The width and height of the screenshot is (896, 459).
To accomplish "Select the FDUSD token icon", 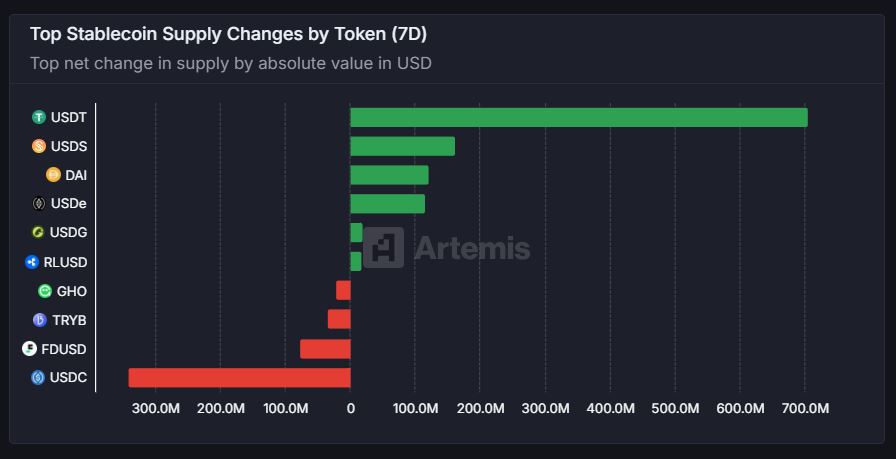I will 29,349.
